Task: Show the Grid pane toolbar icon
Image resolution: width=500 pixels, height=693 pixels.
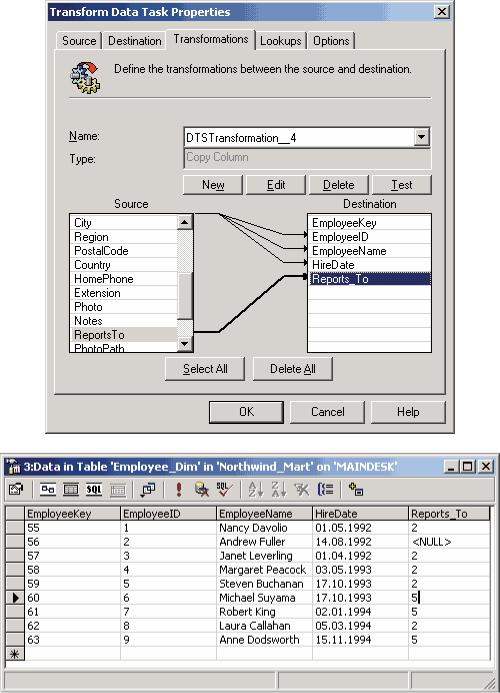Action: point(71,489)
